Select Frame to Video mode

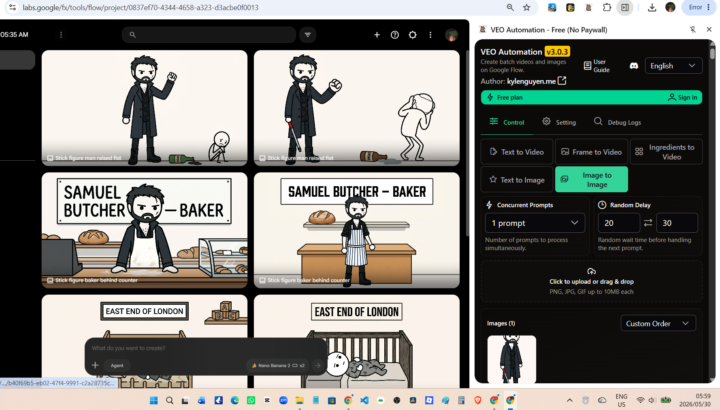[591, 152]
